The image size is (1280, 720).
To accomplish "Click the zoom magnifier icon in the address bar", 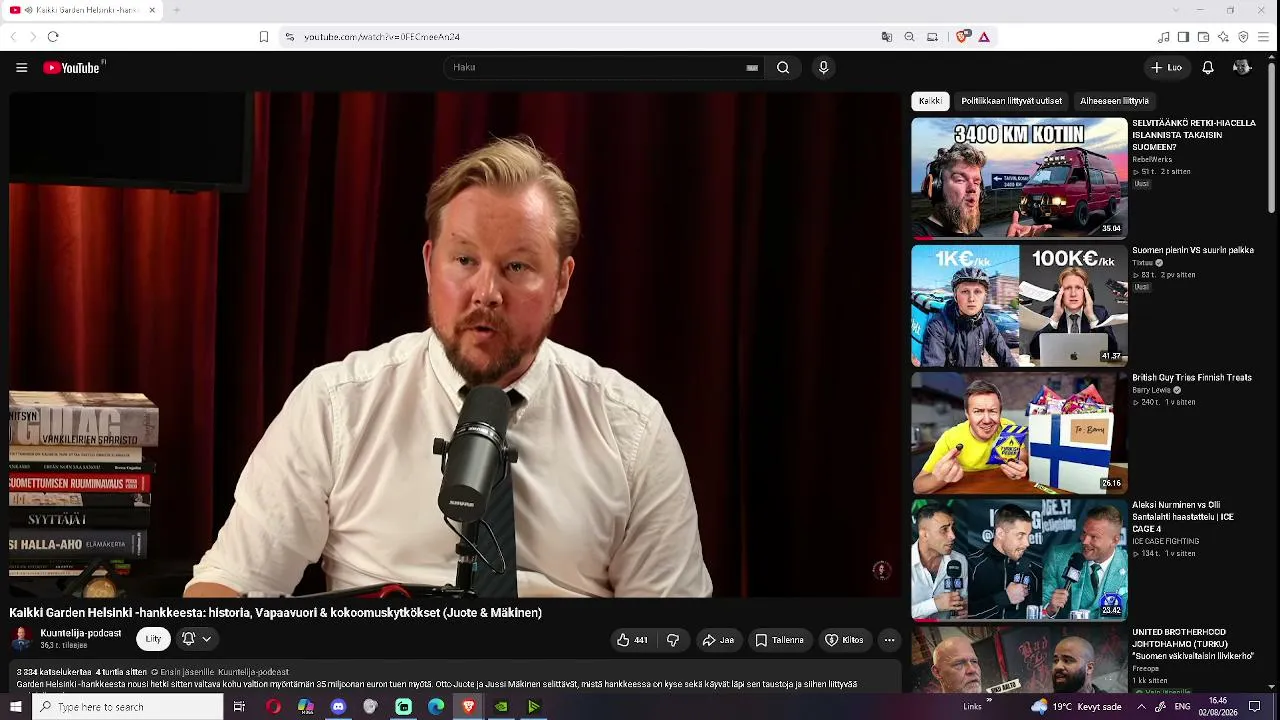I will [909, 37].
